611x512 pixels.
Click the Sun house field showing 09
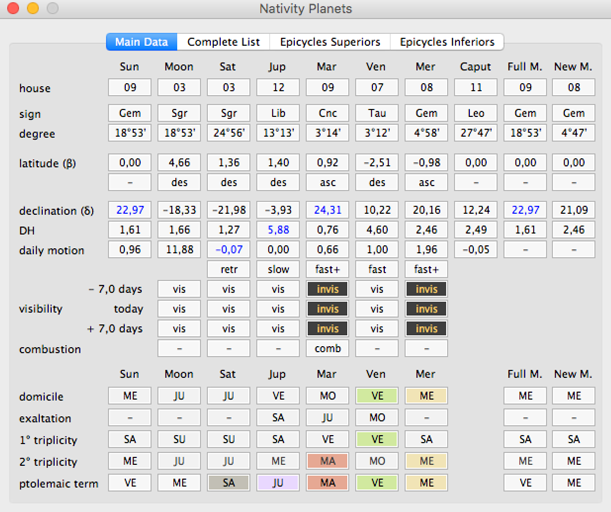point(130,88)
